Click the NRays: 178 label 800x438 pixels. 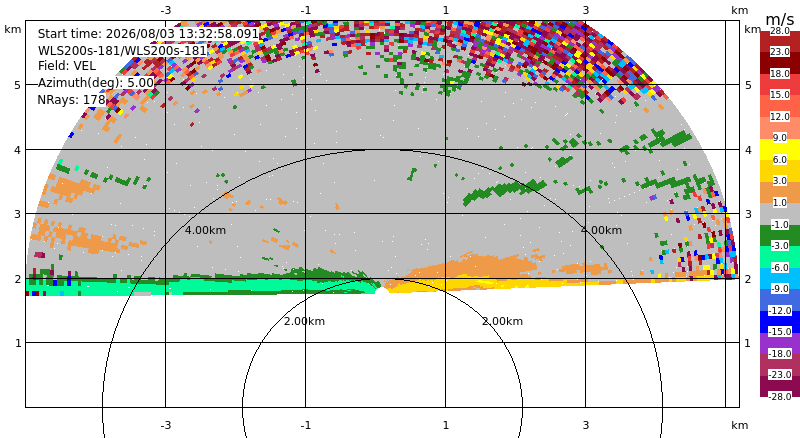[x=71, y=99]
